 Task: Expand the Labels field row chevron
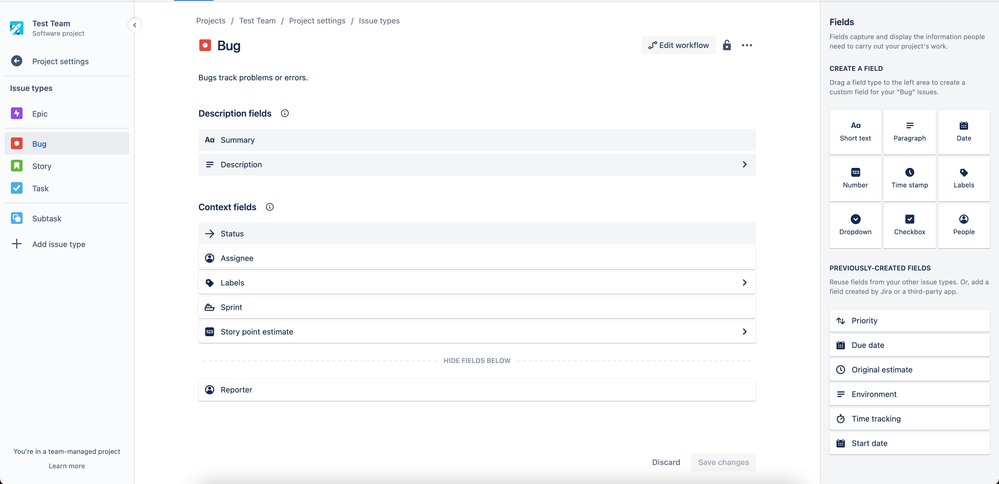pyautogui.click(x=744, y=282)
